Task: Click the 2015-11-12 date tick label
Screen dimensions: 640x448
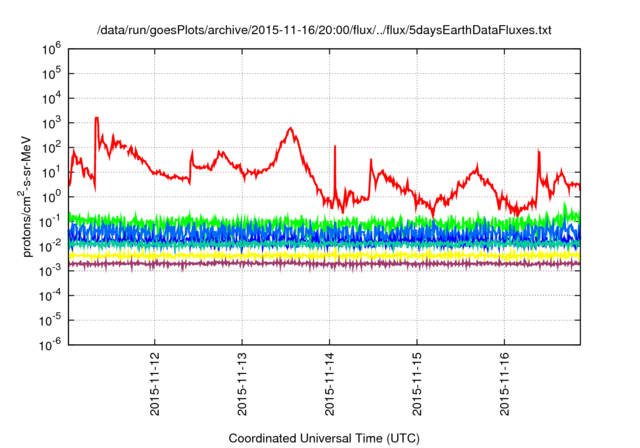Action: coord(155,384)
